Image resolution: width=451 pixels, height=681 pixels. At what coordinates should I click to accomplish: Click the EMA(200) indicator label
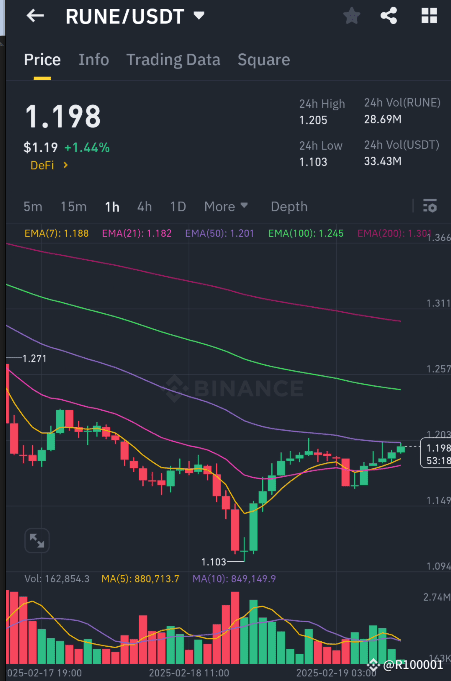point(394,234)
